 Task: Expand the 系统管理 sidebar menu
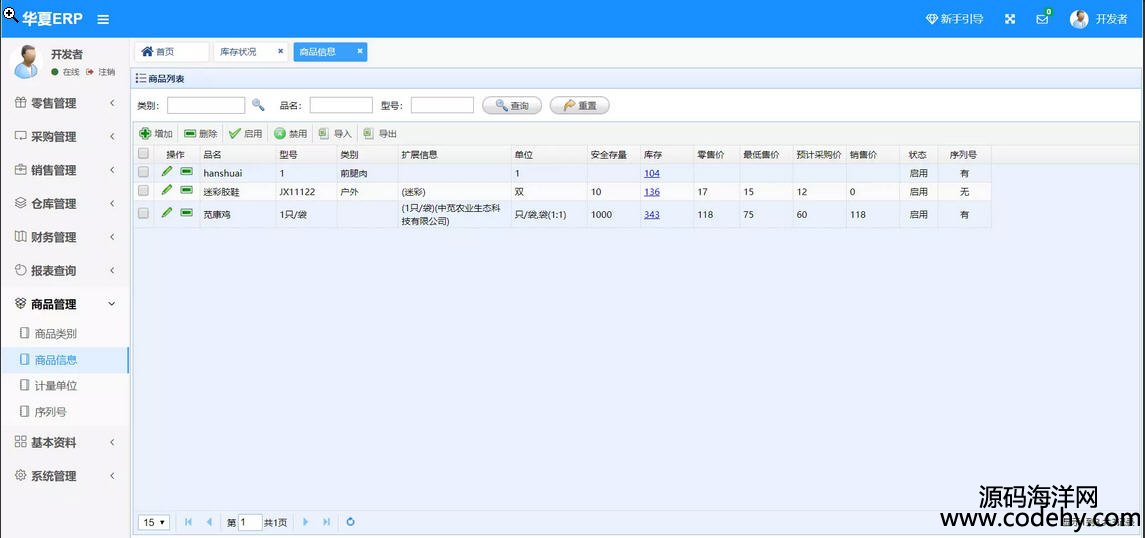point(64,476)
